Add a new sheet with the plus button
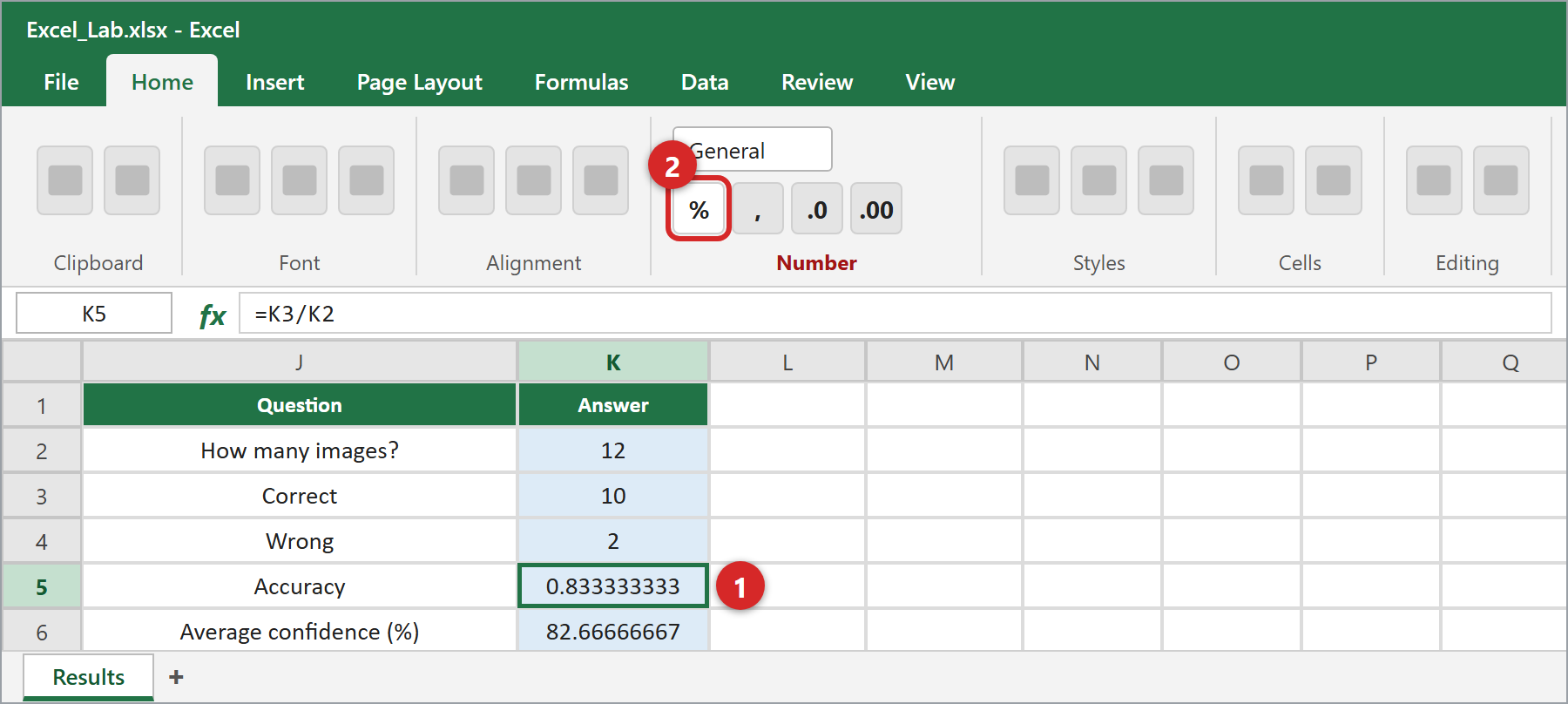 pos(176,677)
